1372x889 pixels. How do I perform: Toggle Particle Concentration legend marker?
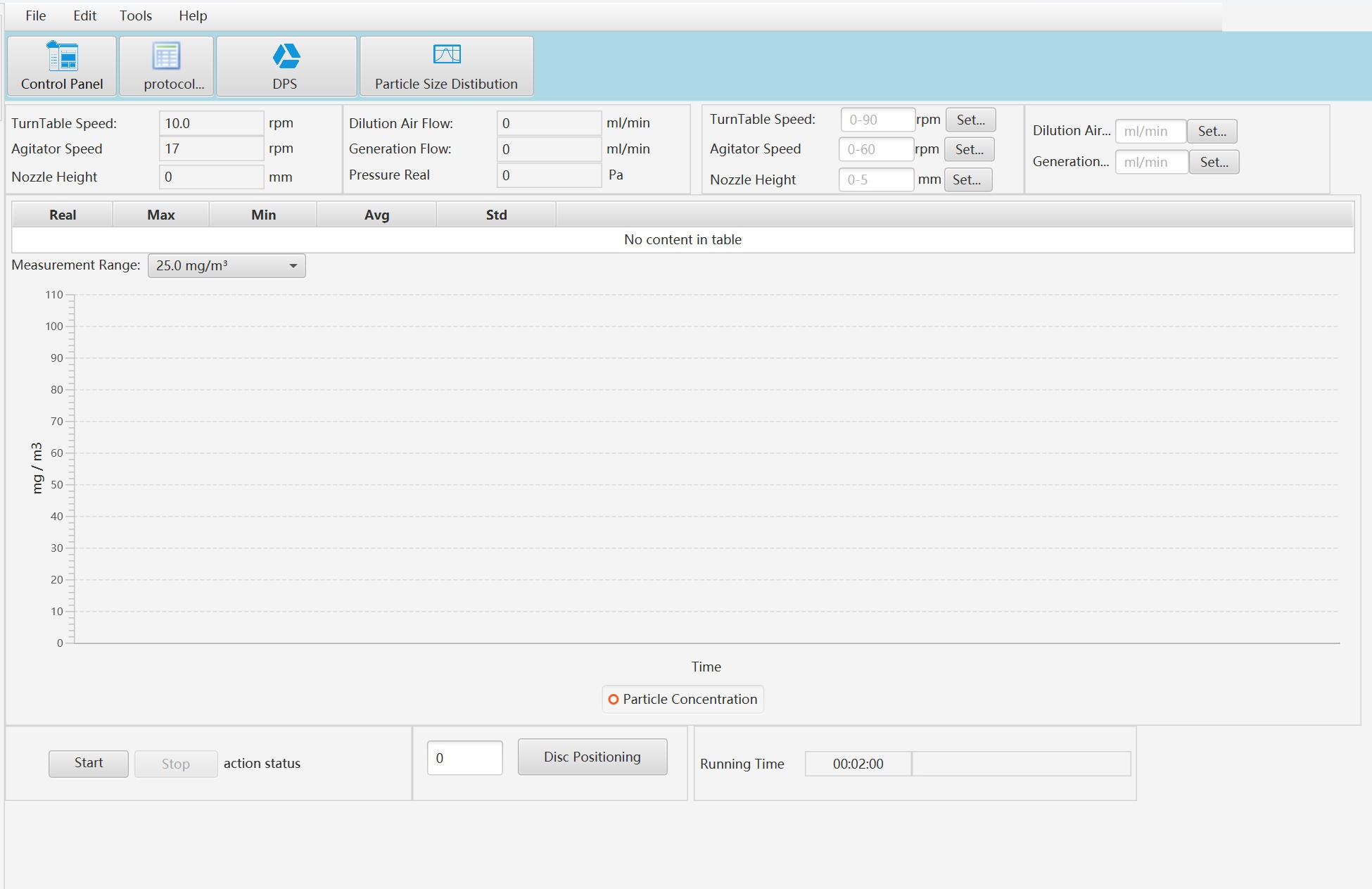[614, 700]
